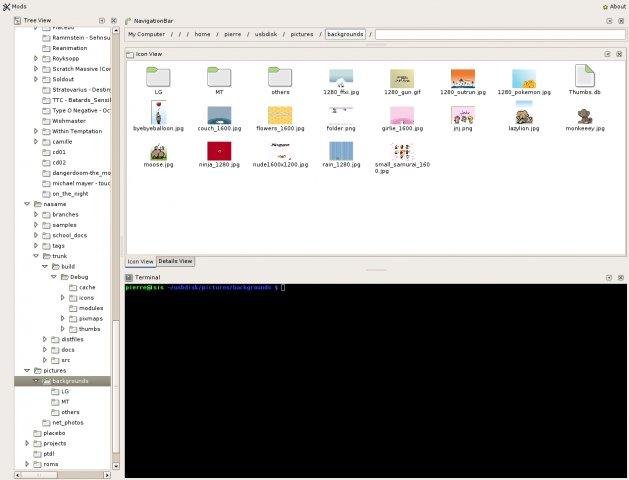The height and width of the screenshot is (480, 629).
Task: Expand the Soldout tree folder
Action: pos(36,79)
